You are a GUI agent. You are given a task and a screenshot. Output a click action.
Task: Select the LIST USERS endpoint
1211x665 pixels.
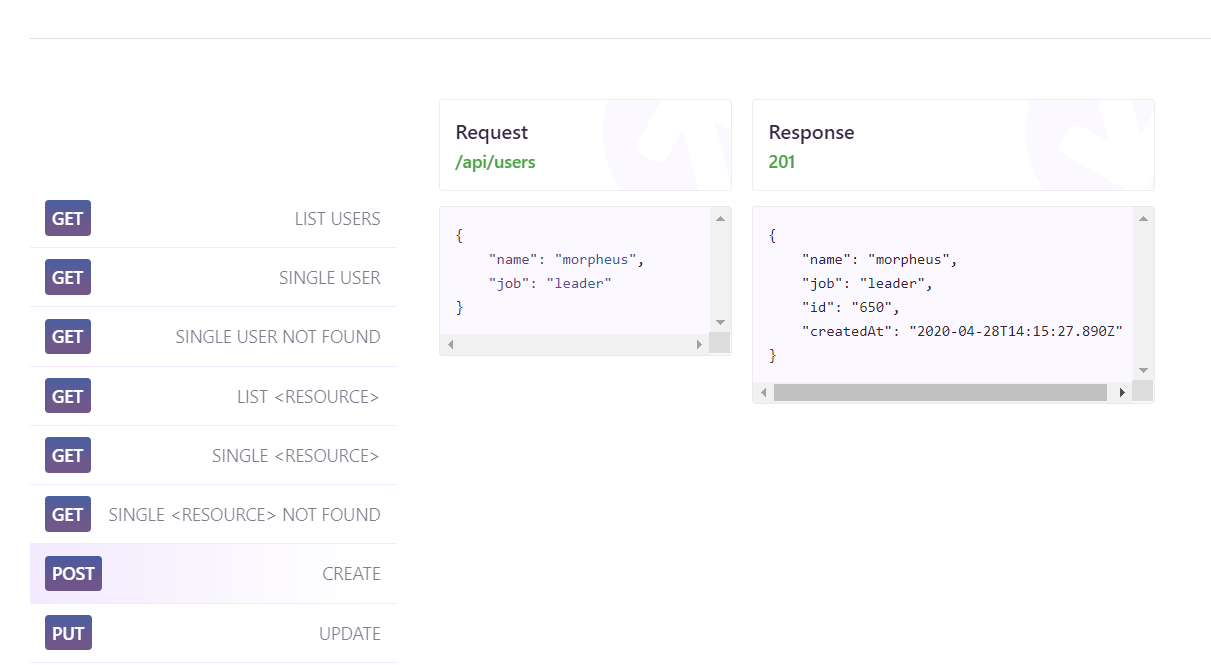click(x=338, y=218)
